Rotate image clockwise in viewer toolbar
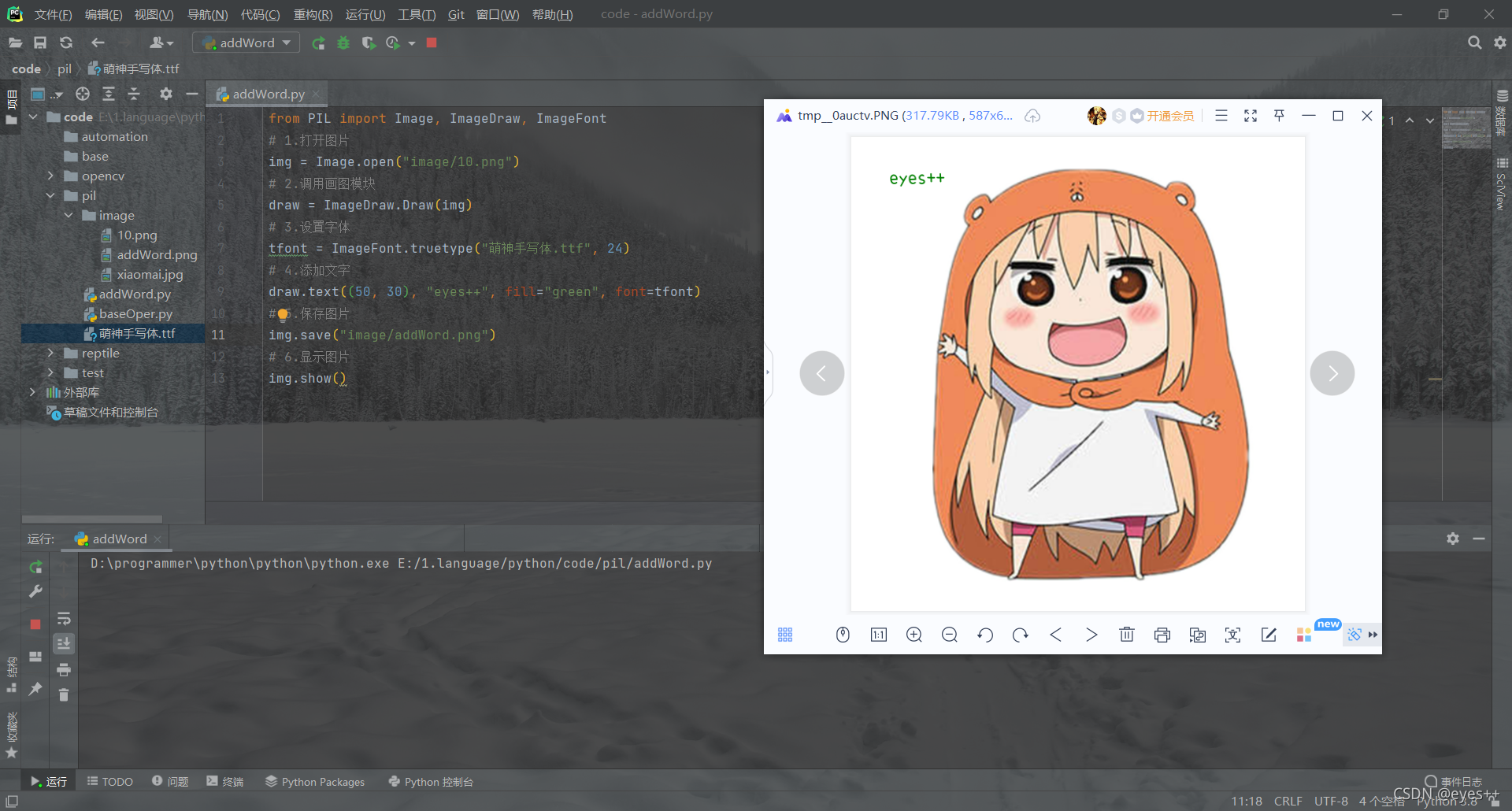Screen dimensions: 1512x811 click(1021, 635)
